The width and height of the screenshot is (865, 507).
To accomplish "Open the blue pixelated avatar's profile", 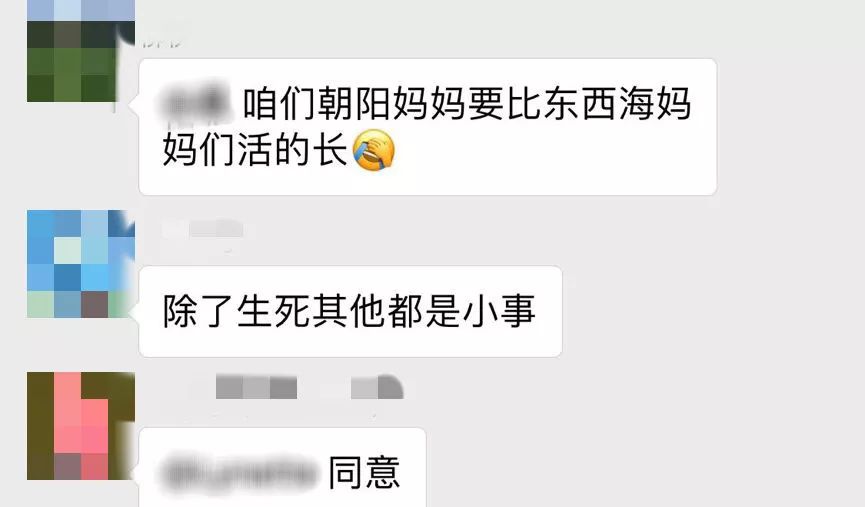I will (81, 264).
